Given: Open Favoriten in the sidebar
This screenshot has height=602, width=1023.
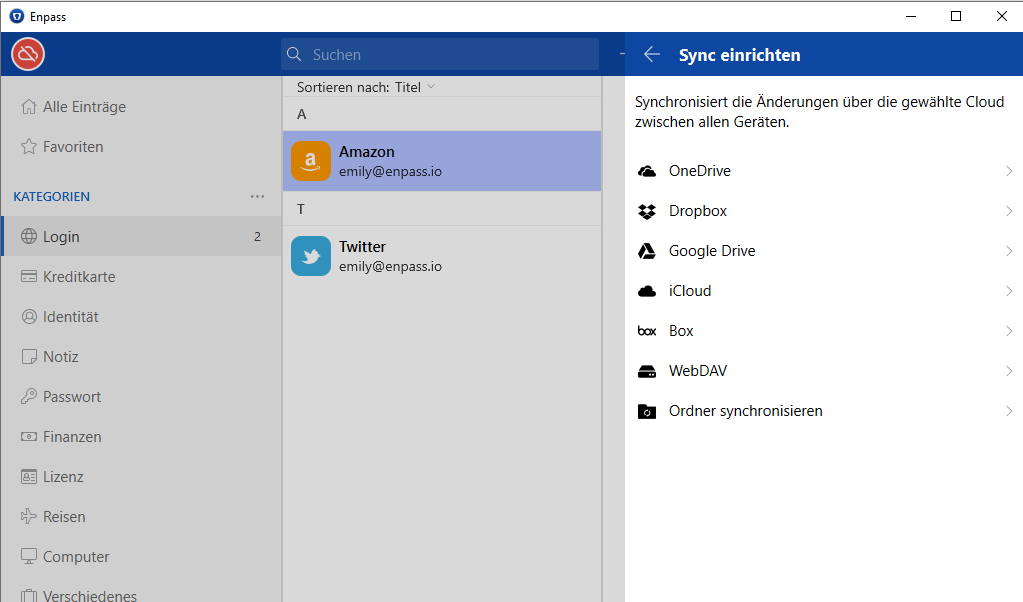Looking at the screenshot, I should coord(73,147).
